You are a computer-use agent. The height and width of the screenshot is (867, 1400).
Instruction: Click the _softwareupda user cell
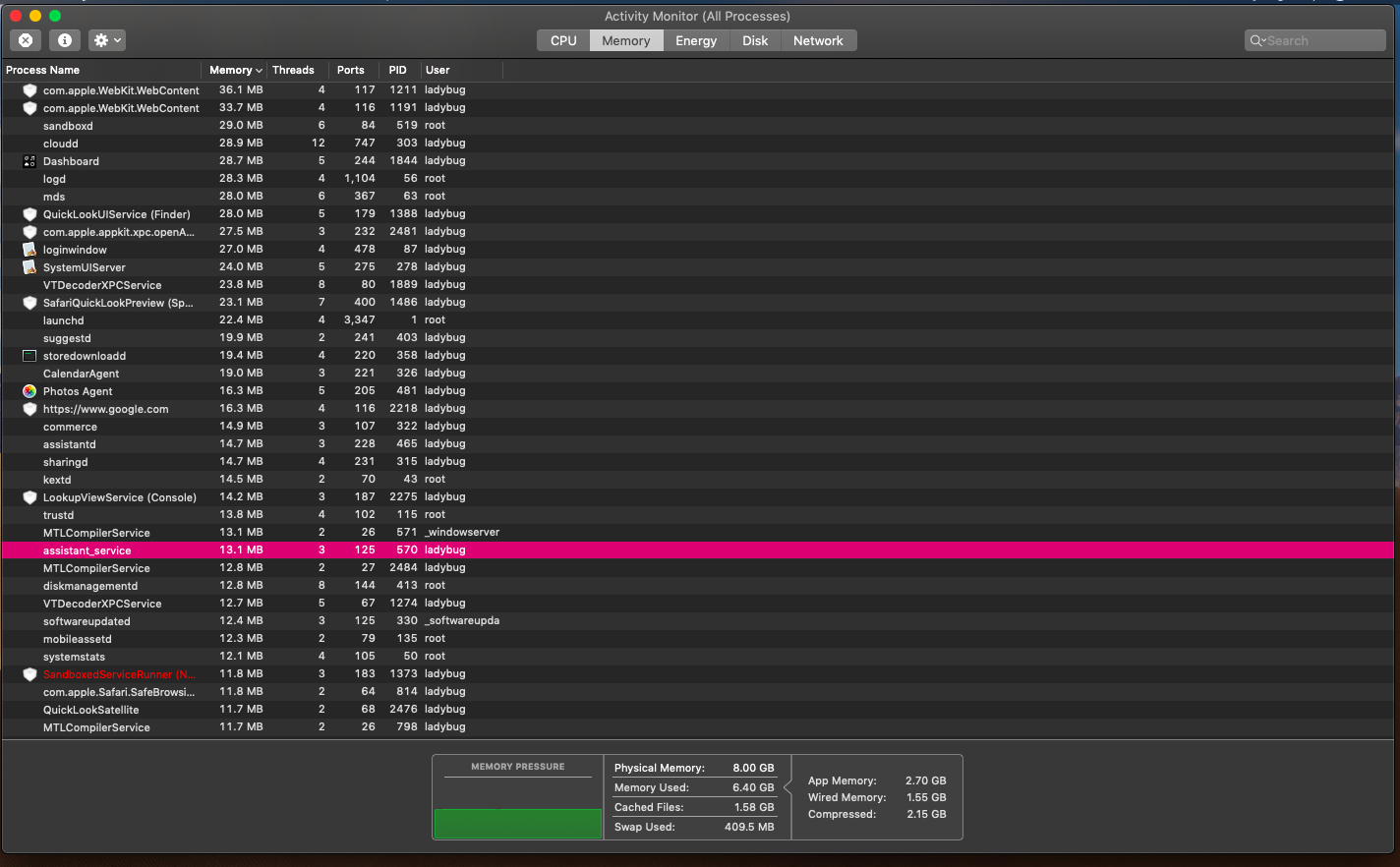(x=462, y=620)
